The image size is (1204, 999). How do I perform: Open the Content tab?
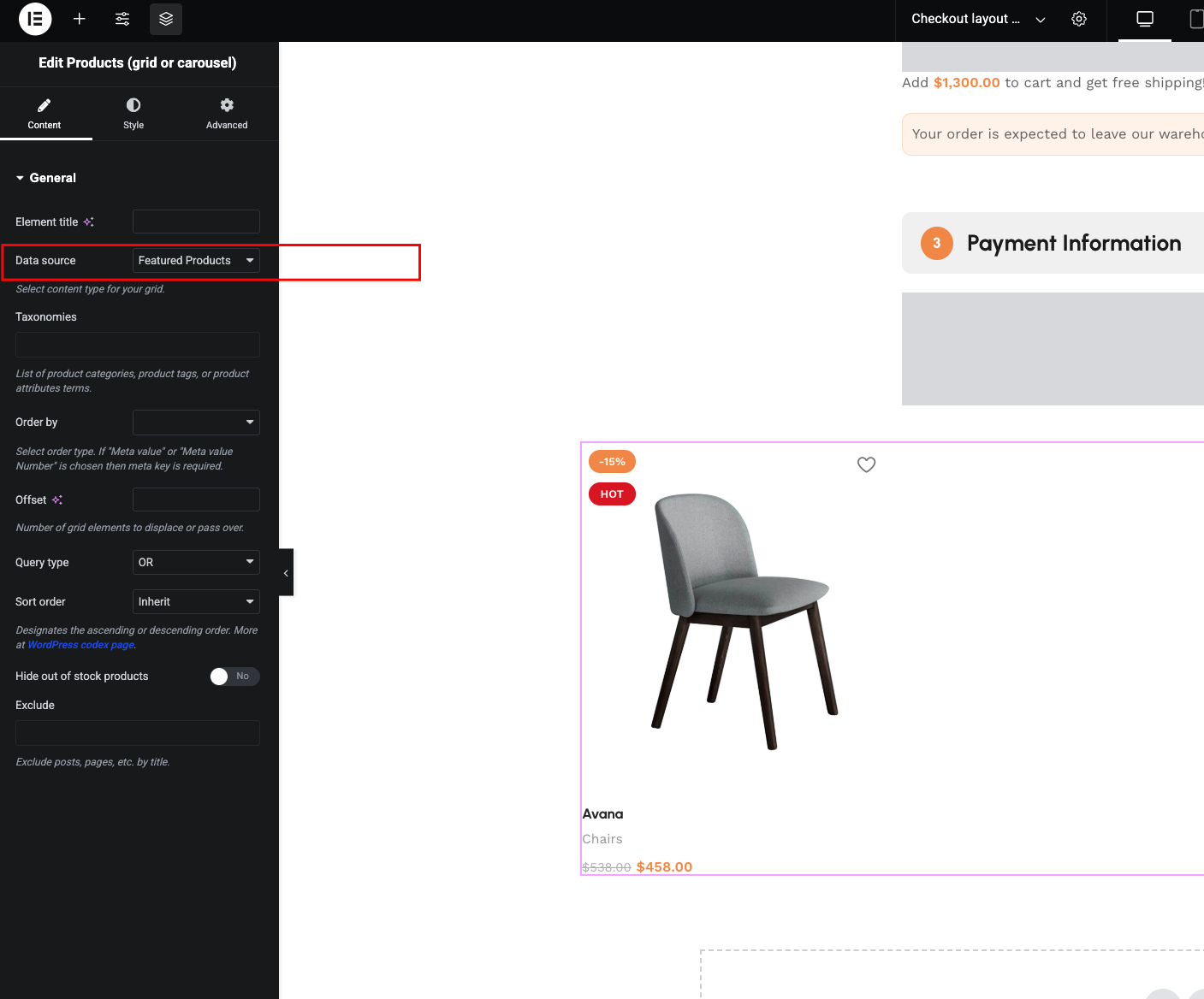pyautogui.click(x=44, y=114)
